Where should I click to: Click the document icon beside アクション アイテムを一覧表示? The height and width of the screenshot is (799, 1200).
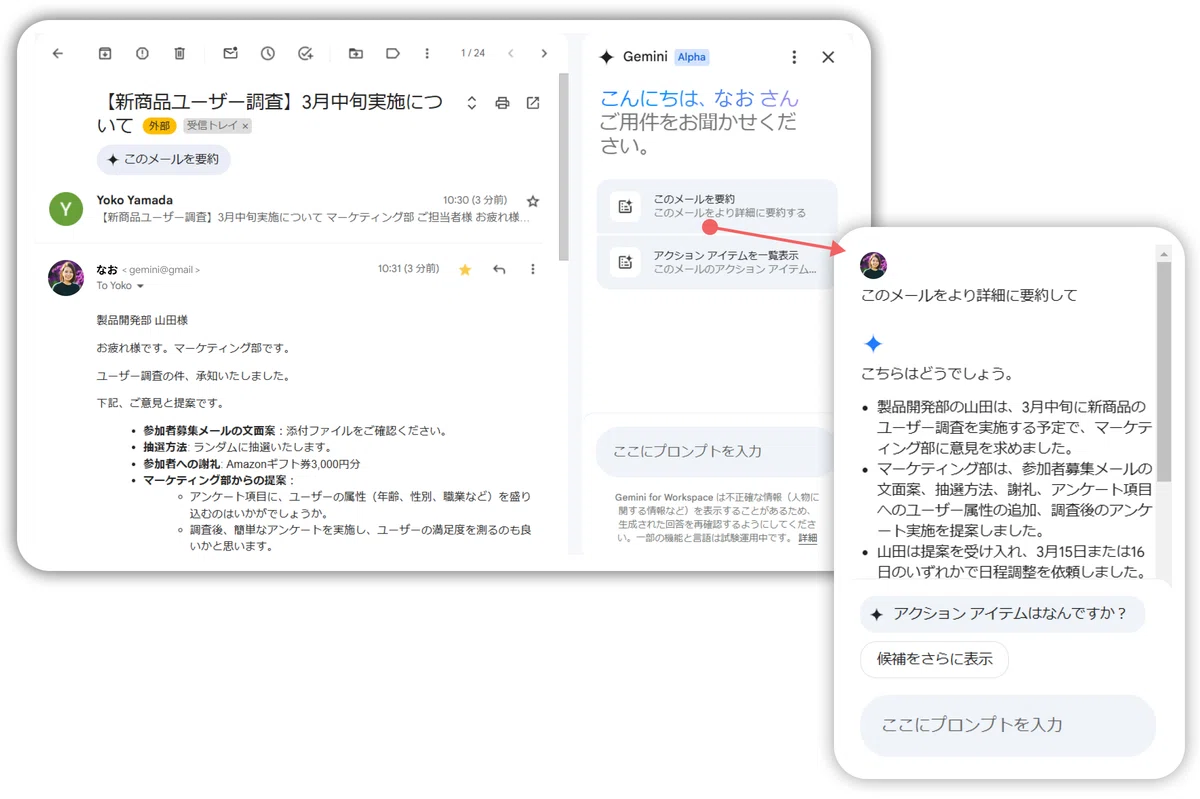625,262
